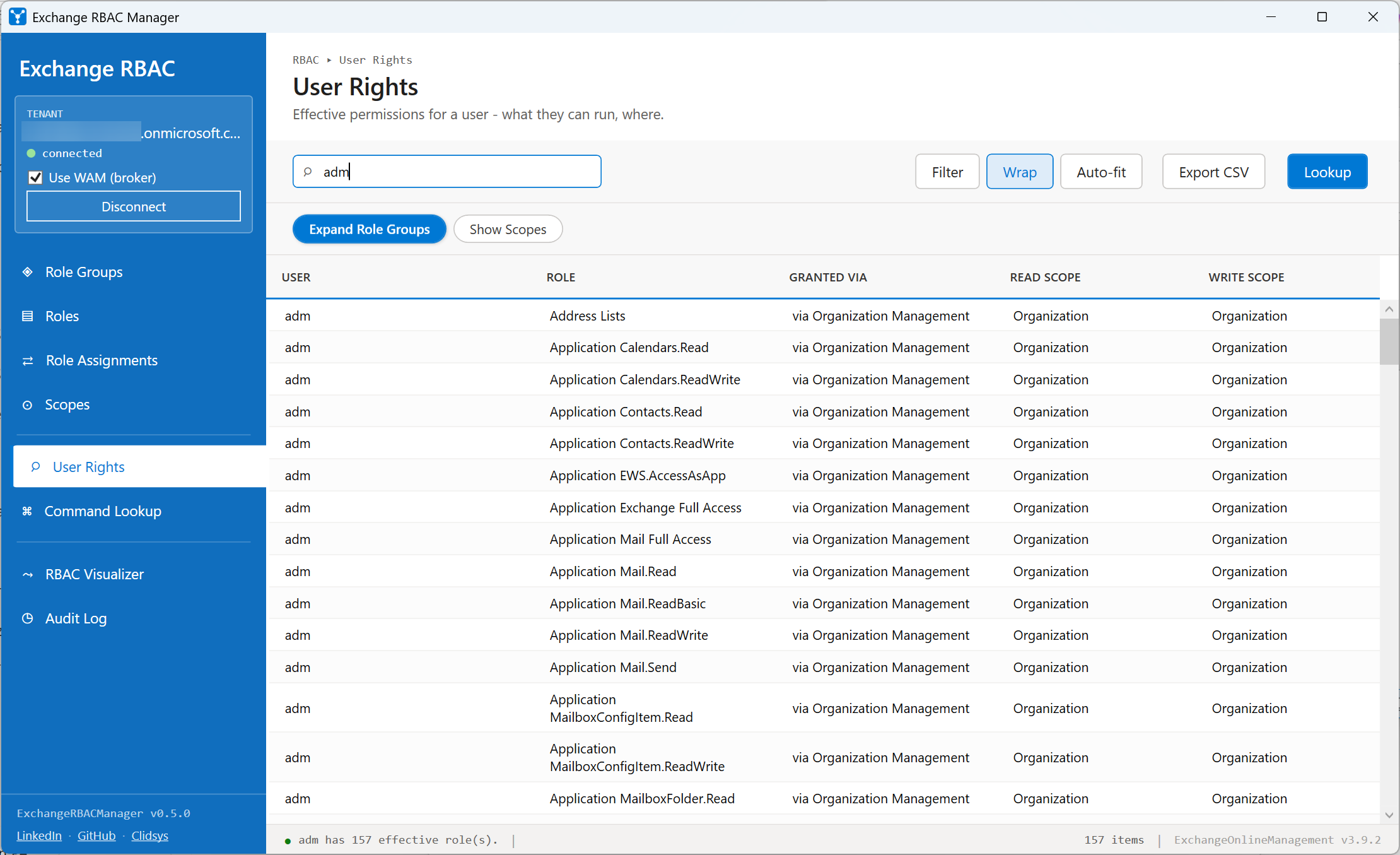Select the Application Exchange Full Access cell
The height and width of the screenshot is (855, 1400).
click(x=645, y=507)
